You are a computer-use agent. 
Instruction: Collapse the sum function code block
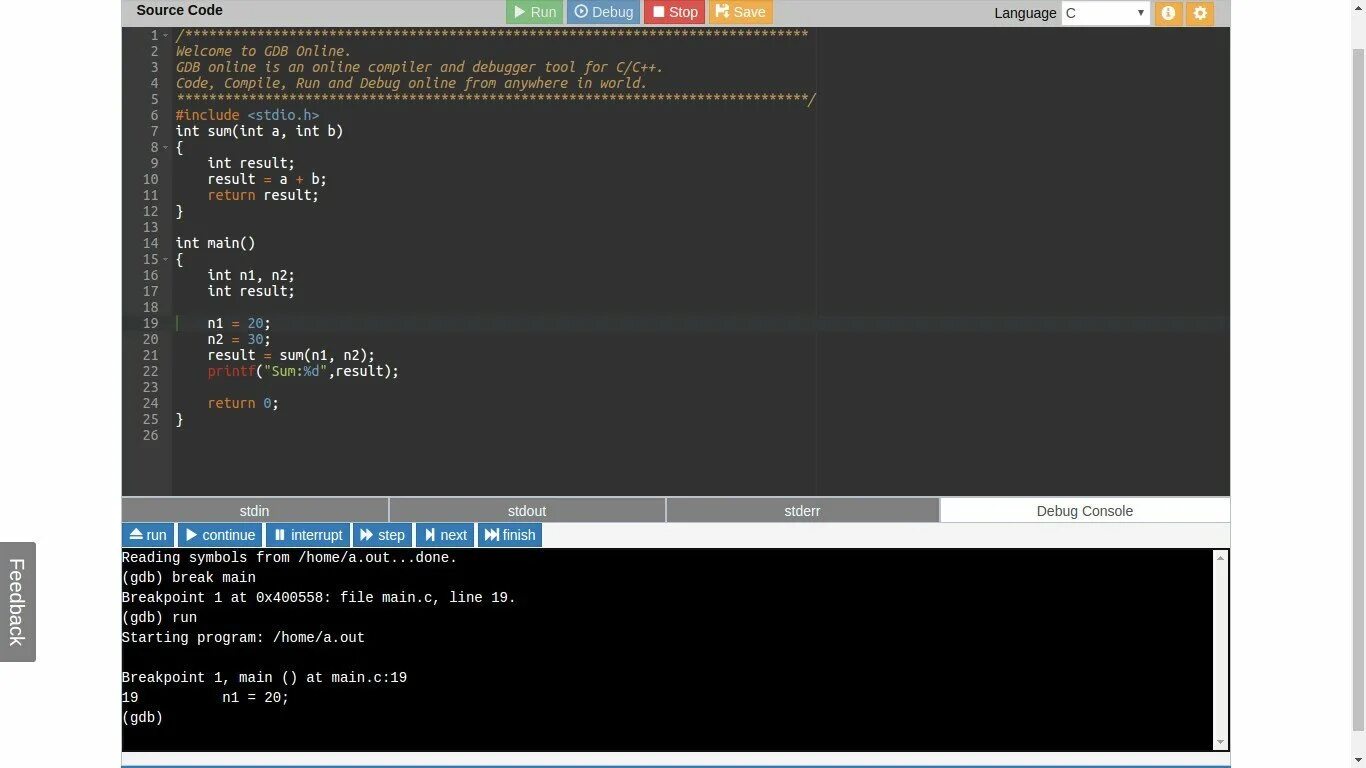(x=166, y=146)
